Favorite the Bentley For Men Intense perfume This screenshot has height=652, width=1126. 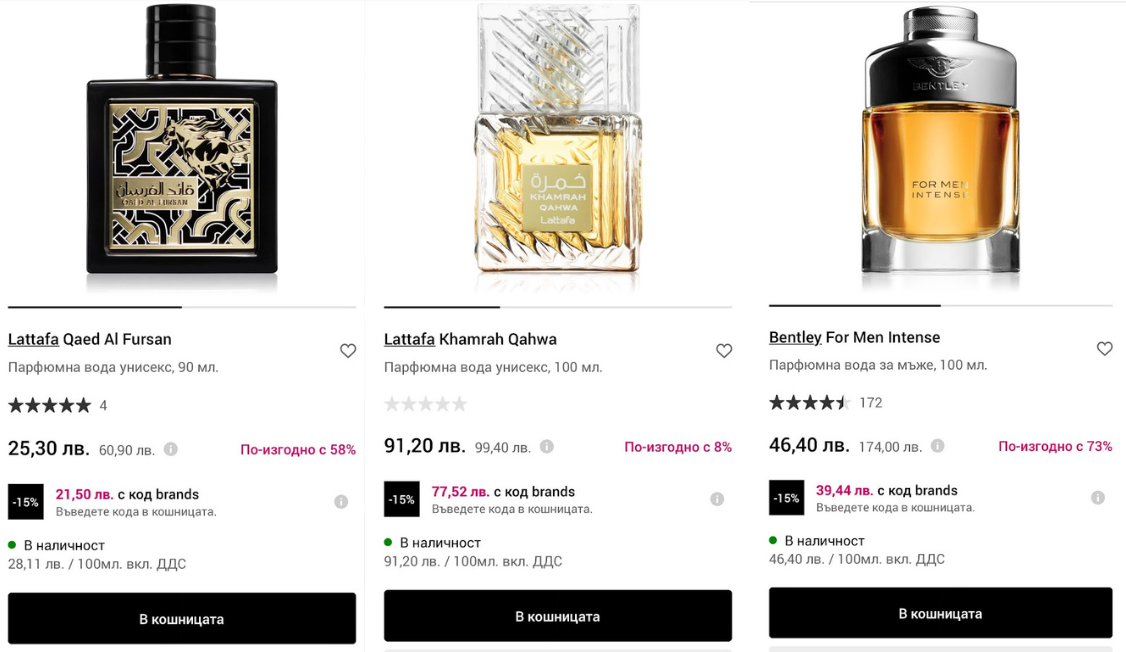pos(1104,349)
